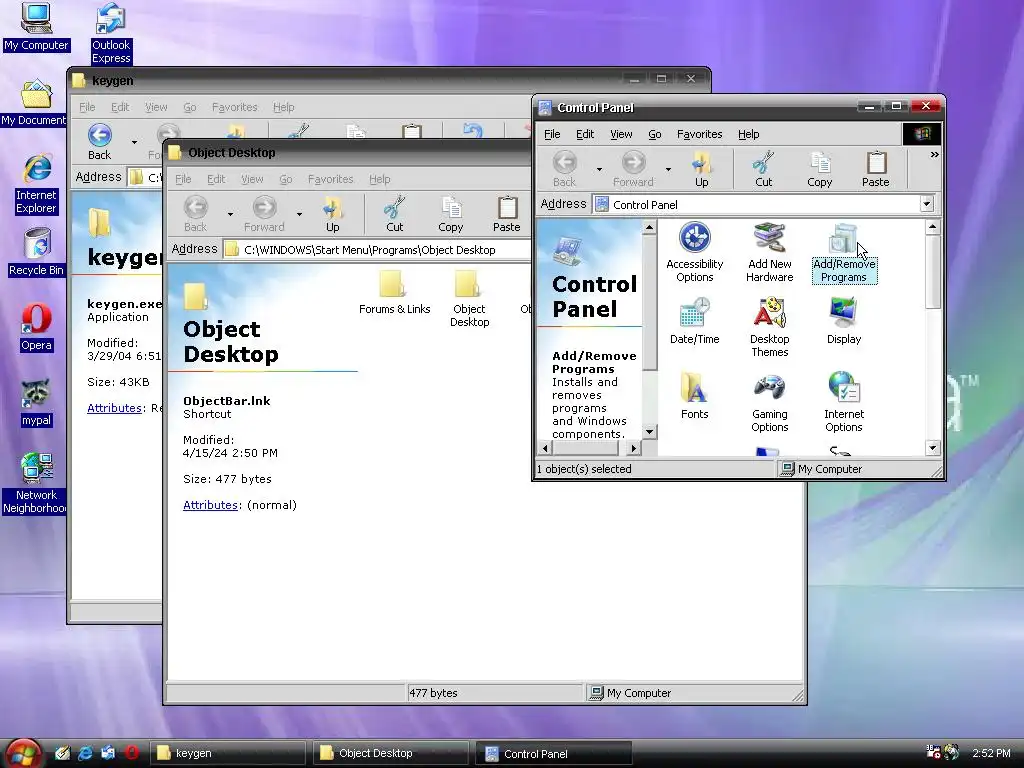Click Up button in Control Panel toolbar
Image resolution: width=1024 pixels, height=768 pixels.
coord(701,169)
